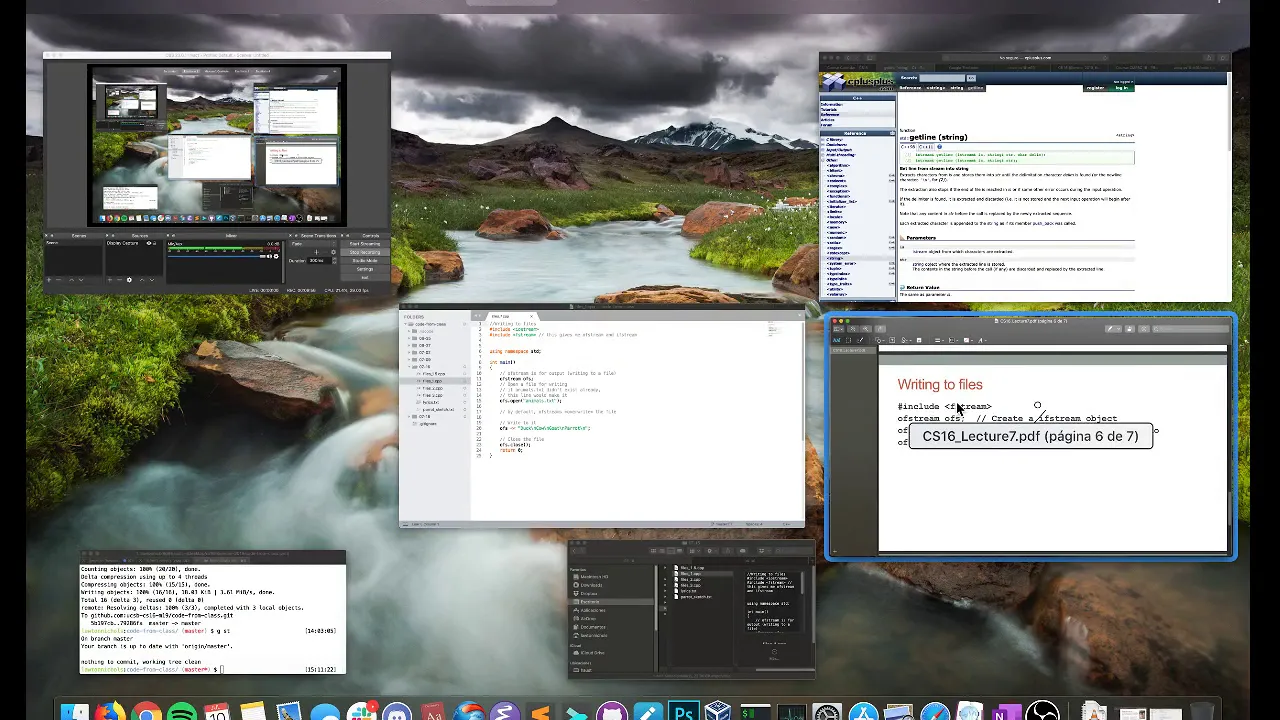Viewport: 1280px width, 720px height.
Task: Toggle lock on Display Capture source
Action: click(154, 243)
